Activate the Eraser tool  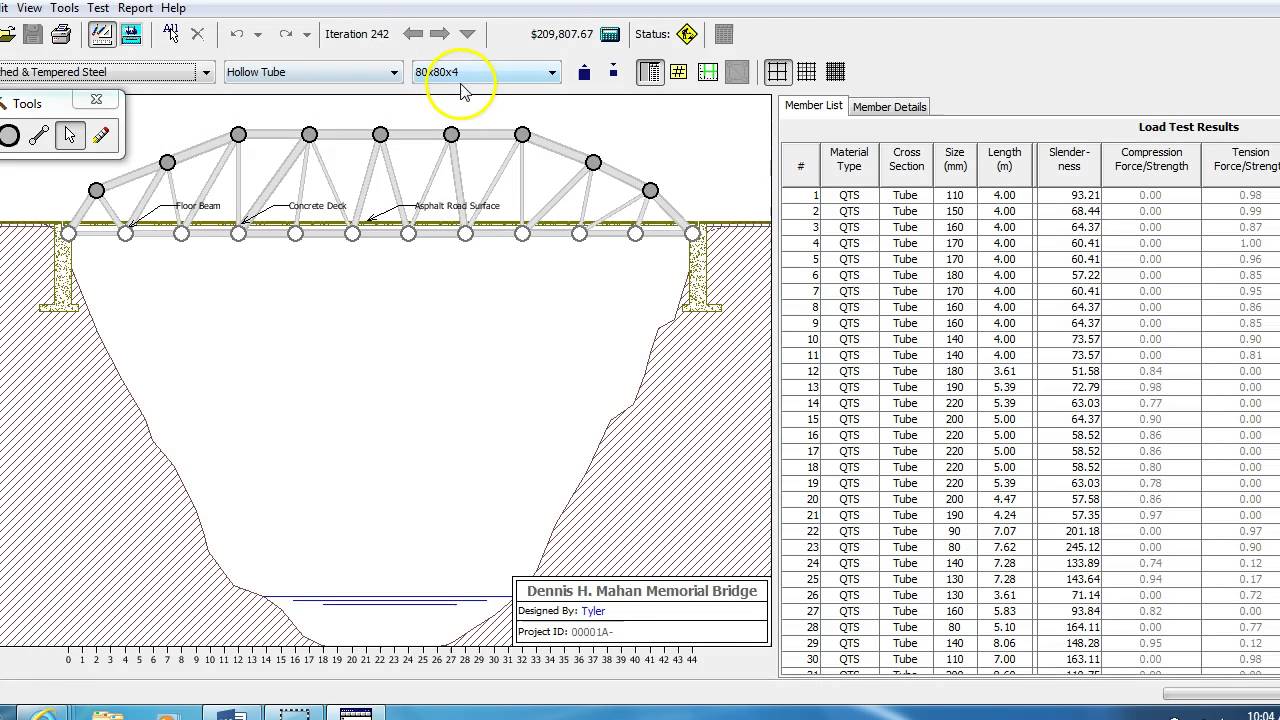100,135
